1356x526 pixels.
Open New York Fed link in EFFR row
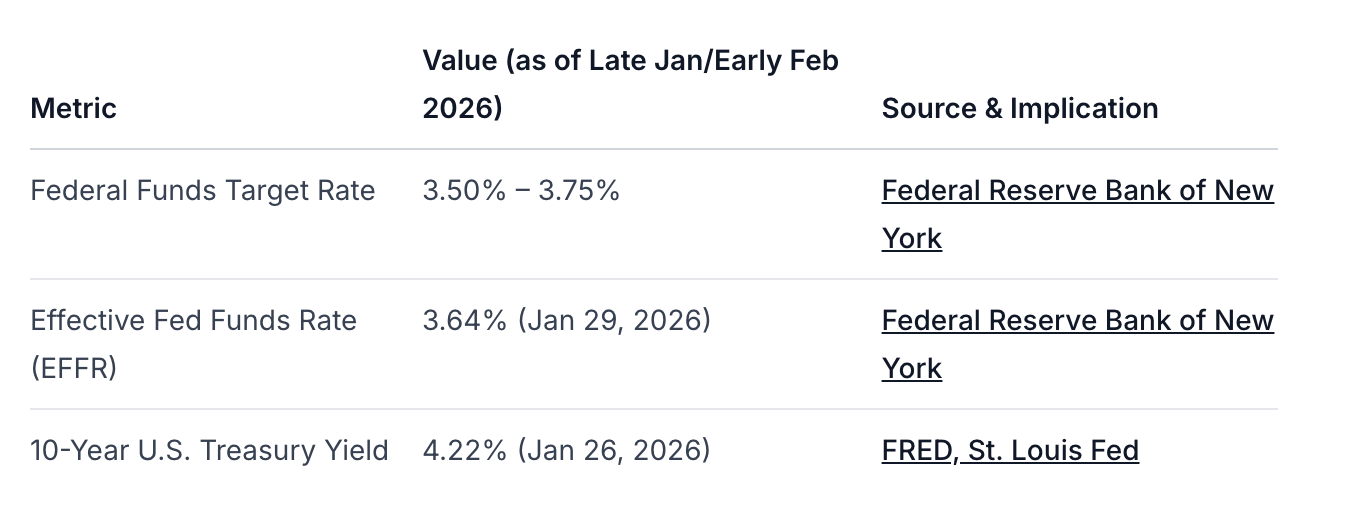[x=1077, y=321]
